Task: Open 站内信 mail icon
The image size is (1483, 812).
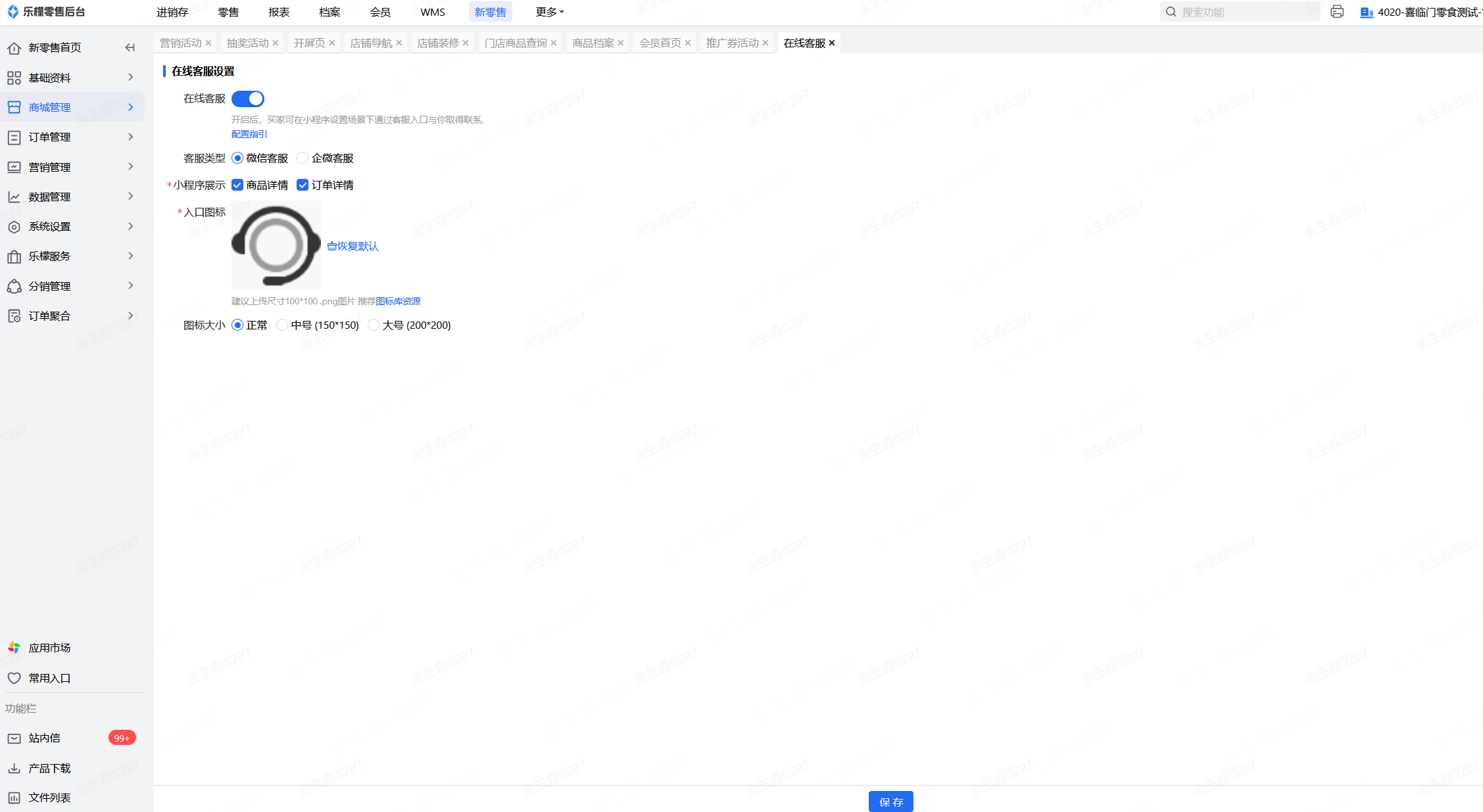Action: [x=14, y=738]
